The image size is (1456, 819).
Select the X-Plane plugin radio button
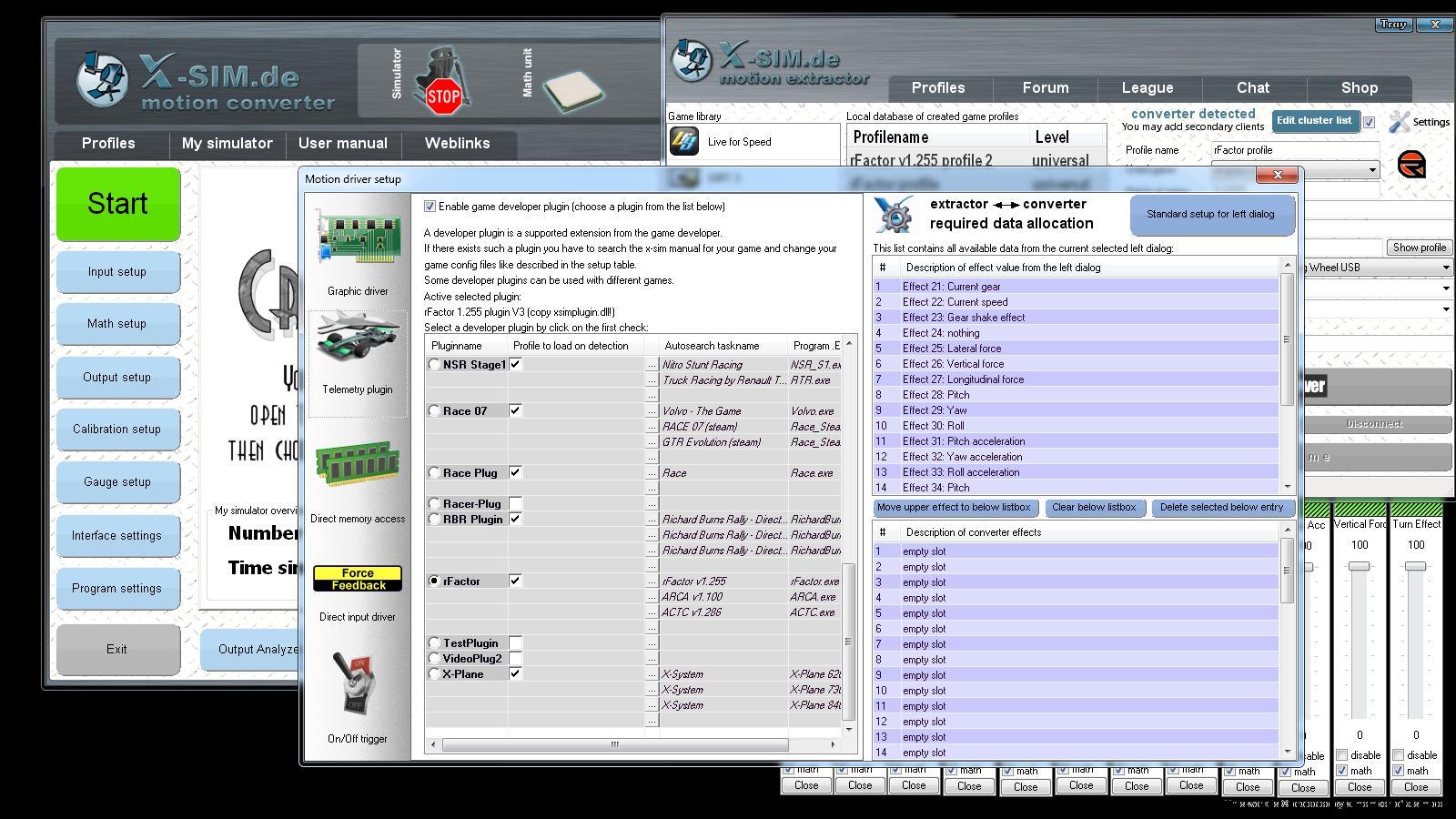(434, 674)
